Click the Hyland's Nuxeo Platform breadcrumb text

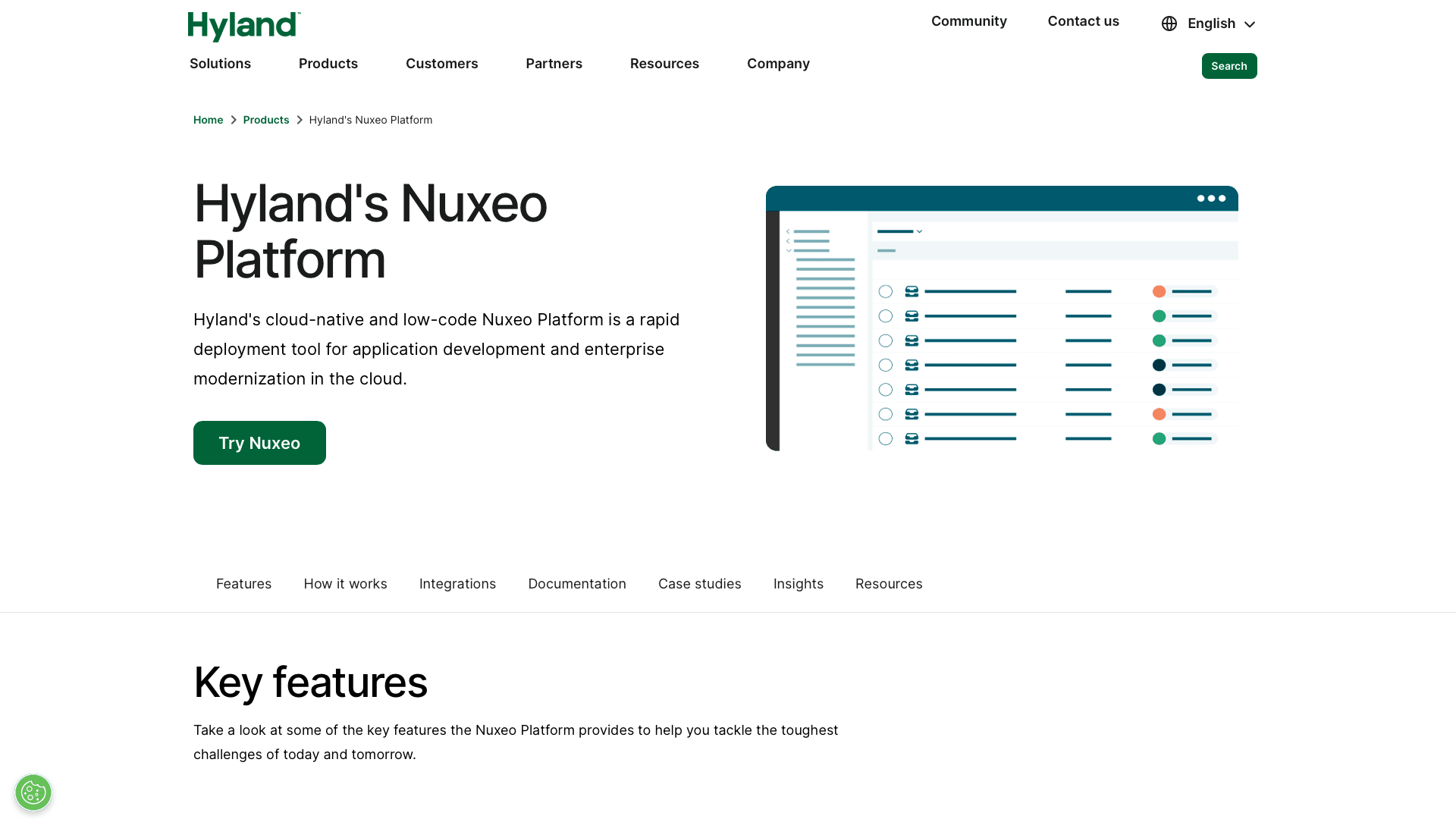(x=371, y=120)
